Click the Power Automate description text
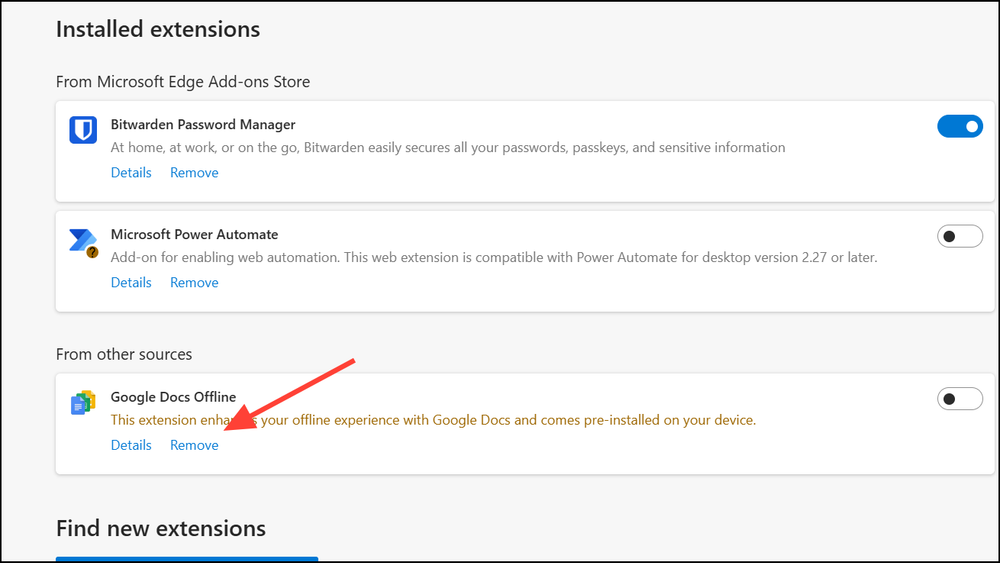 pyautogui.click(x=494, y=258)
